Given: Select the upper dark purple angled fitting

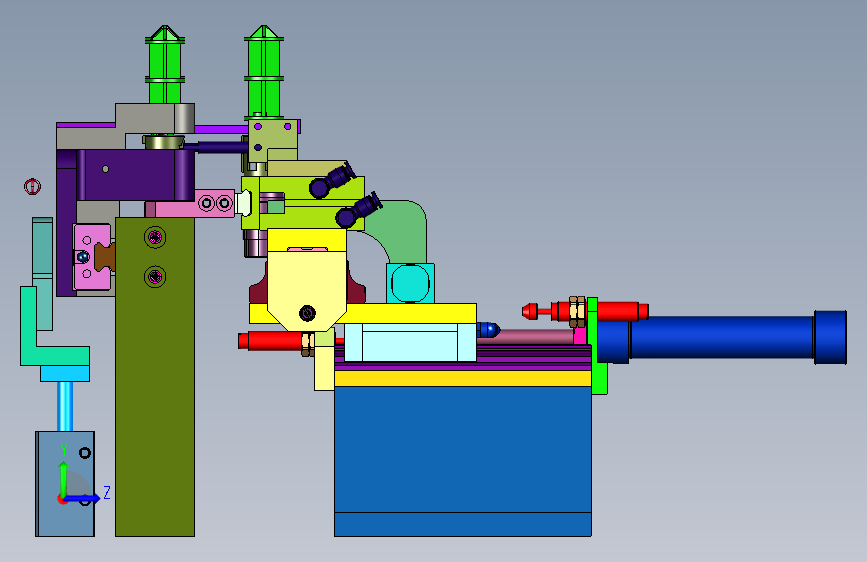Looking at the screenshot, I should click(332, 180).
